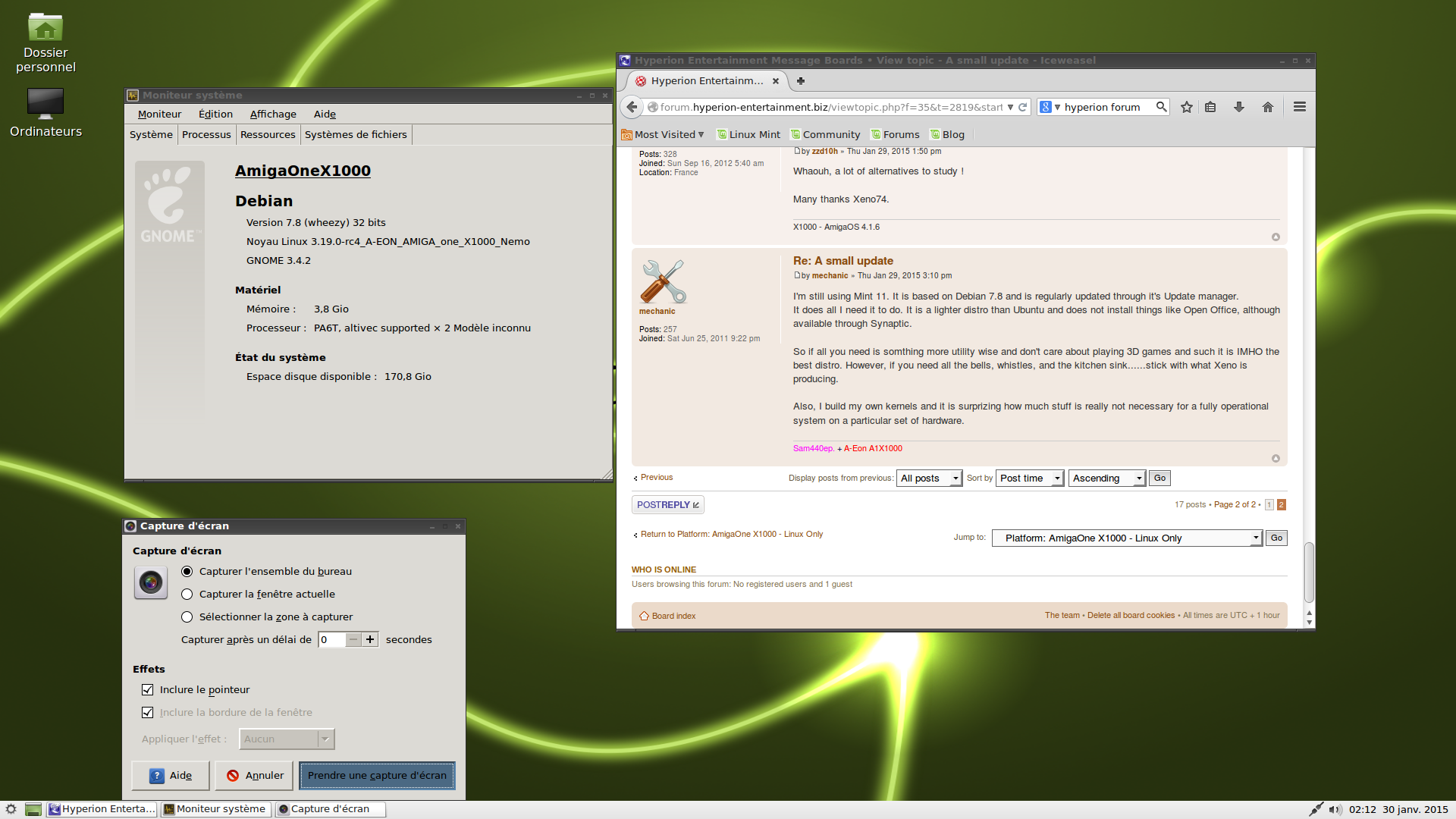Open the Iceweasel hamburger menu
Screen dimensions: 1456x819
tap(1300, 107)
